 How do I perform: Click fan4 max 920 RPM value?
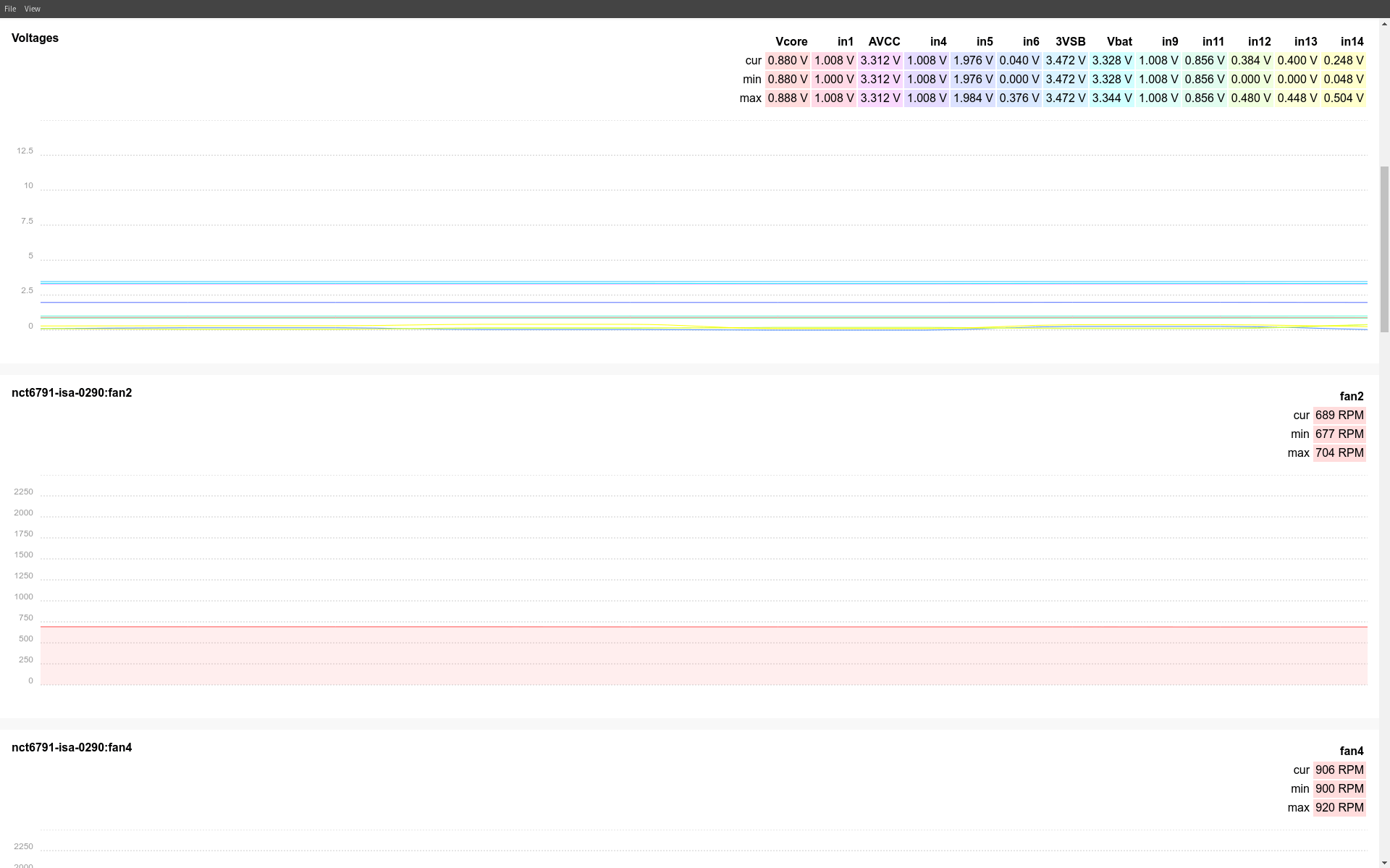pos(1339,808)
